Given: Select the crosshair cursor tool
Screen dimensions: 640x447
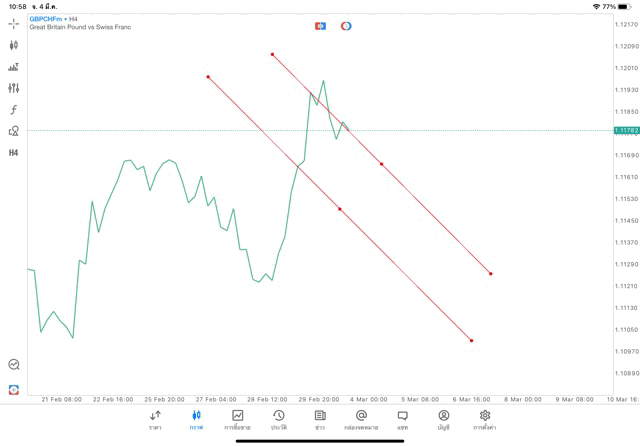Looking at the screenshot, I should [x=14, y=23].
